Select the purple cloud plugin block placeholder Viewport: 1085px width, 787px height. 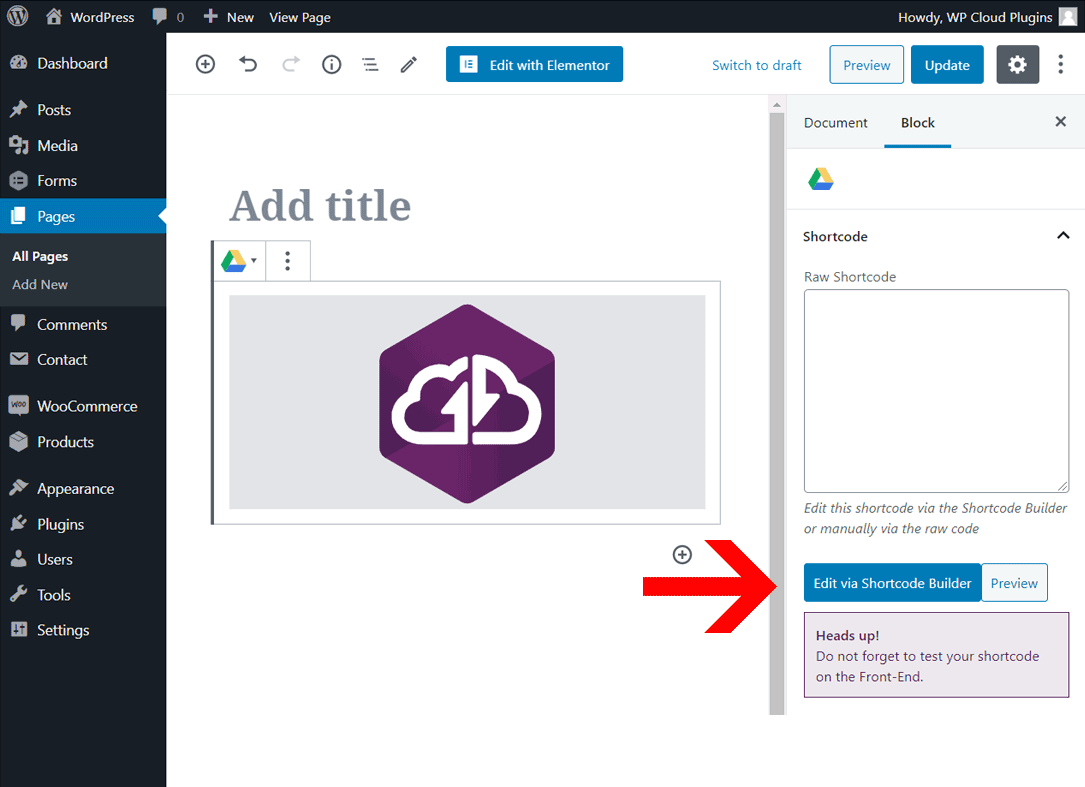point(467,402)
